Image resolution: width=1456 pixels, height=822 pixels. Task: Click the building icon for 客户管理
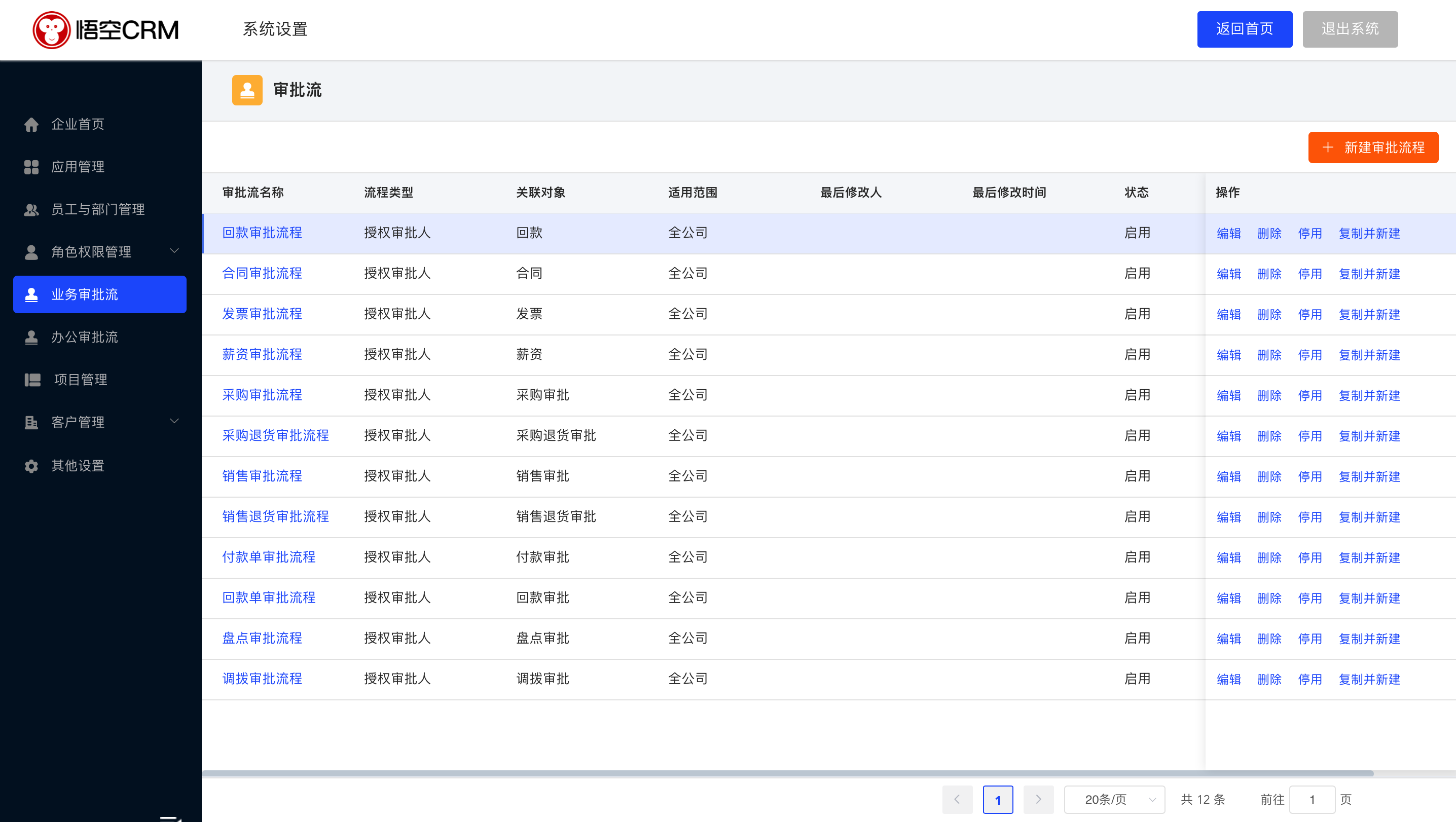[x=31, y=422]
